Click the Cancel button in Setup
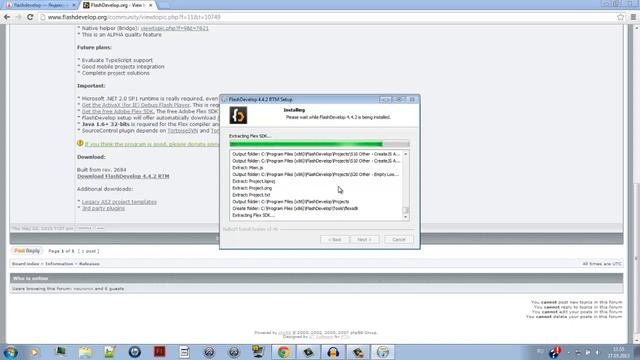640x360 pixels. pyautogui.click(x=399, y=240)
